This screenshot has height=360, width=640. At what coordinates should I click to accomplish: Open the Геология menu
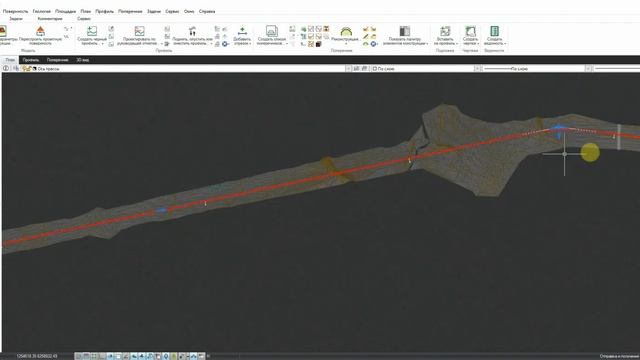coord(42,11)
